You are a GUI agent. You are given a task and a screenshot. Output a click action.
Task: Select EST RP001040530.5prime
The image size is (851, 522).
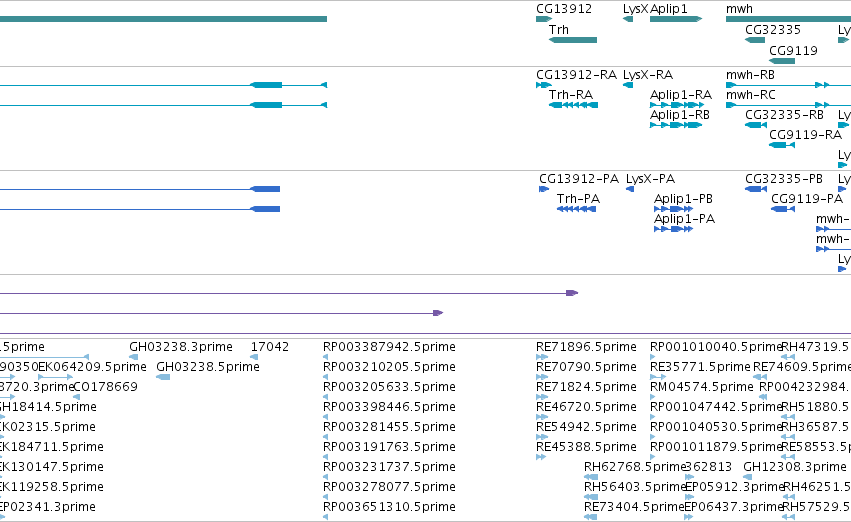[716, 427]
